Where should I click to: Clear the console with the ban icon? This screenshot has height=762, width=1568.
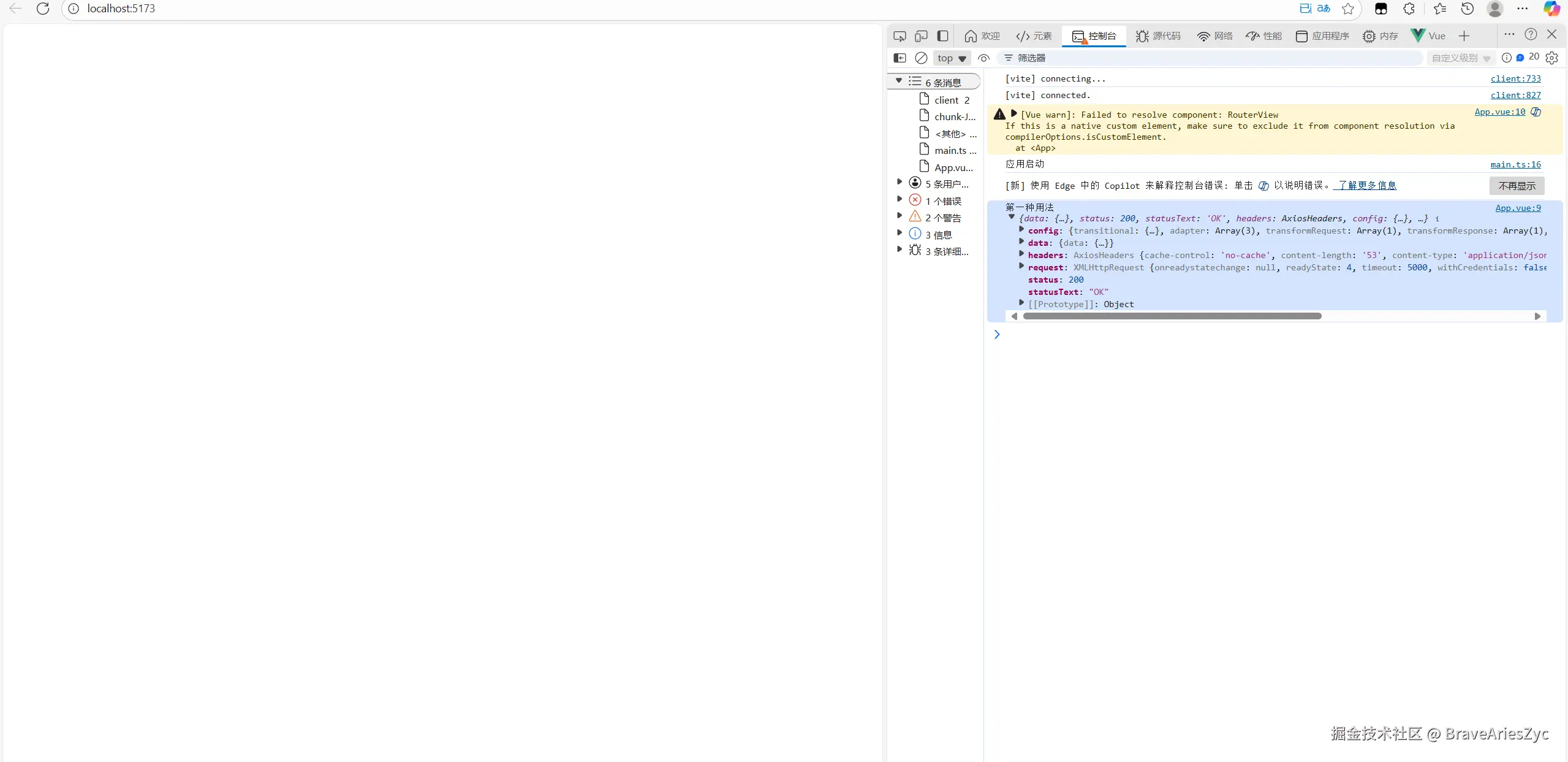click(921, 58)
